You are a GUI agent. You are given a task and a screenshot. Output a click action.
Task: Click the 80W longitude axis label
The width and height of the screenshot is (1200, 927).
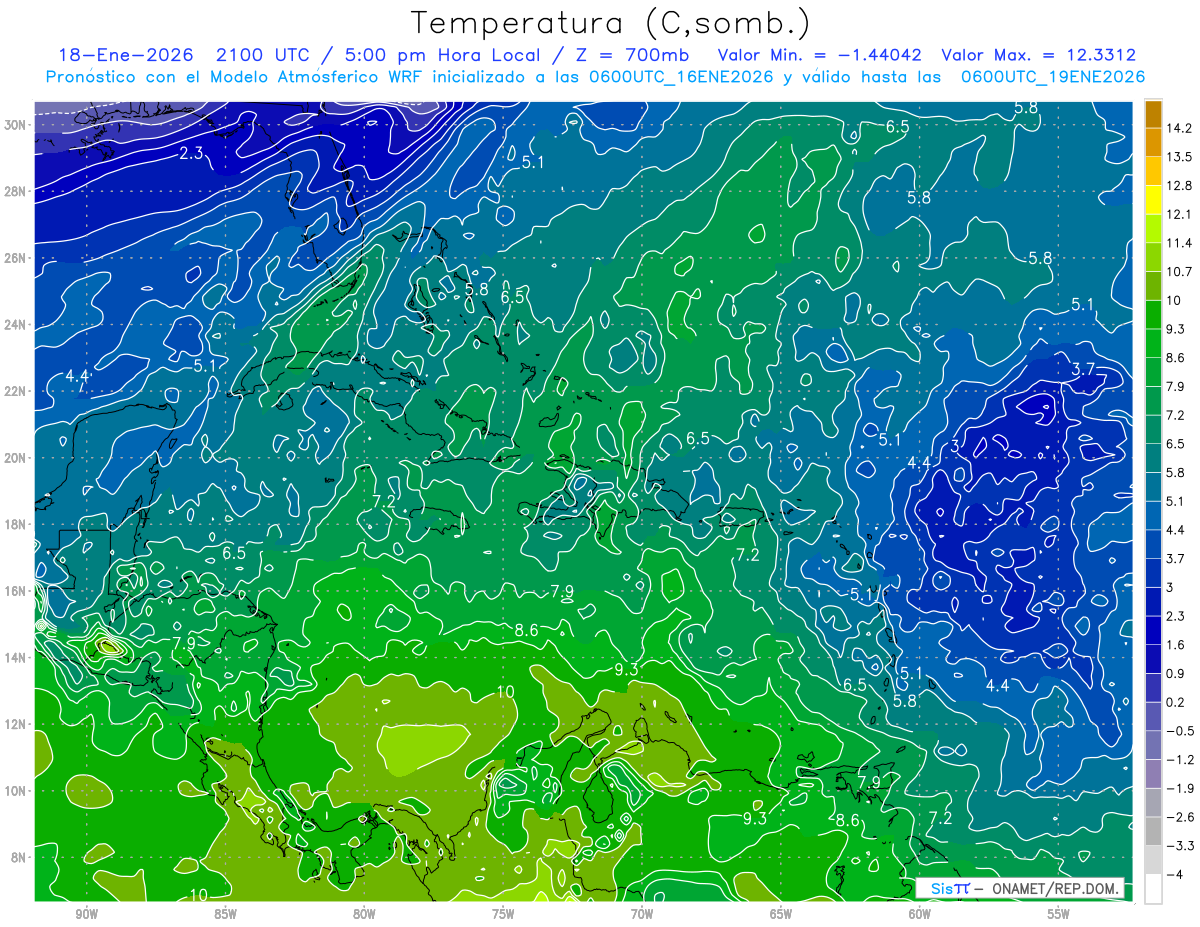(364, 914)
